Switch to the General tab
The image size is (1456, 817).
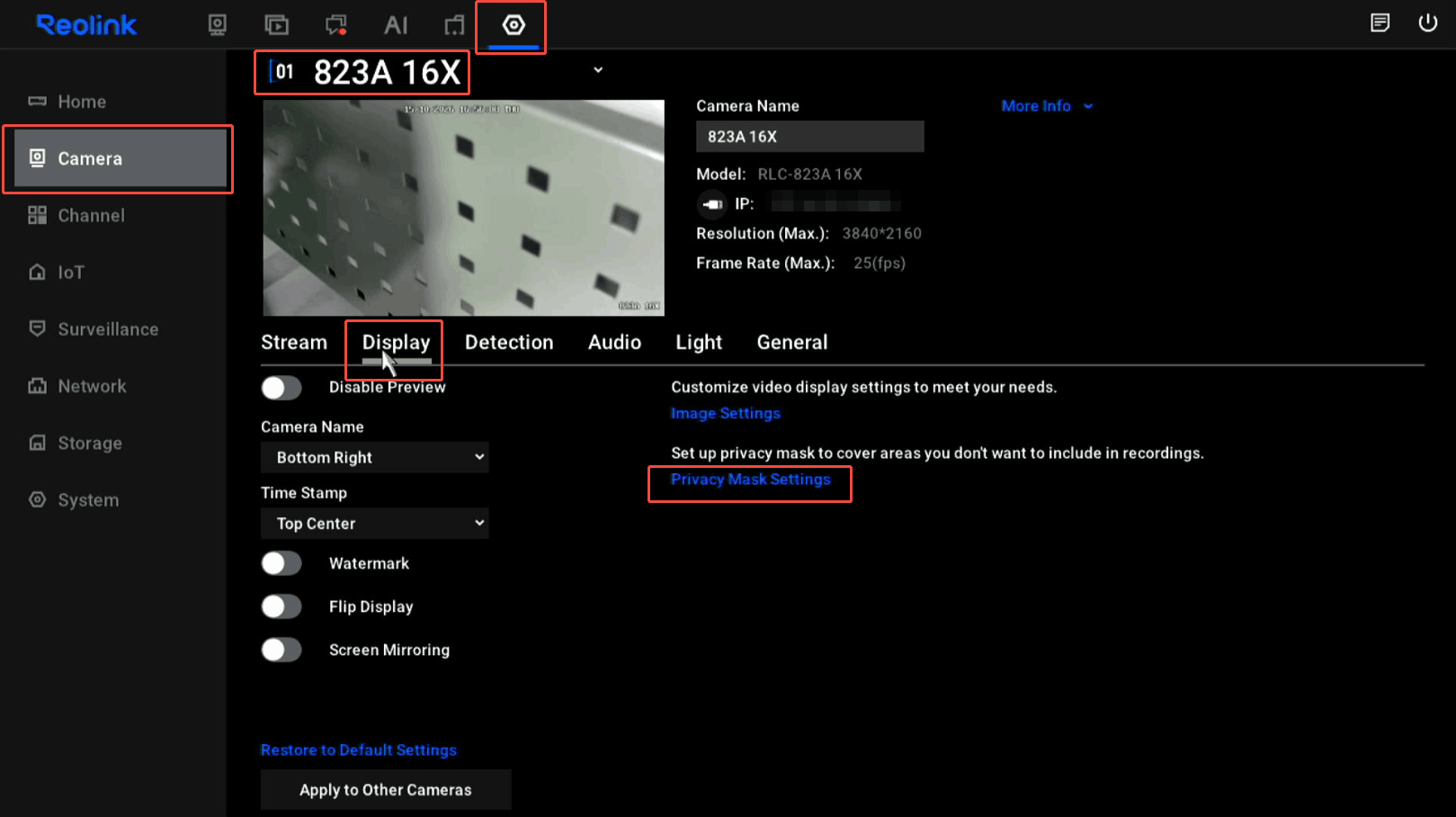pyautogui.click(x=792, y=343)
